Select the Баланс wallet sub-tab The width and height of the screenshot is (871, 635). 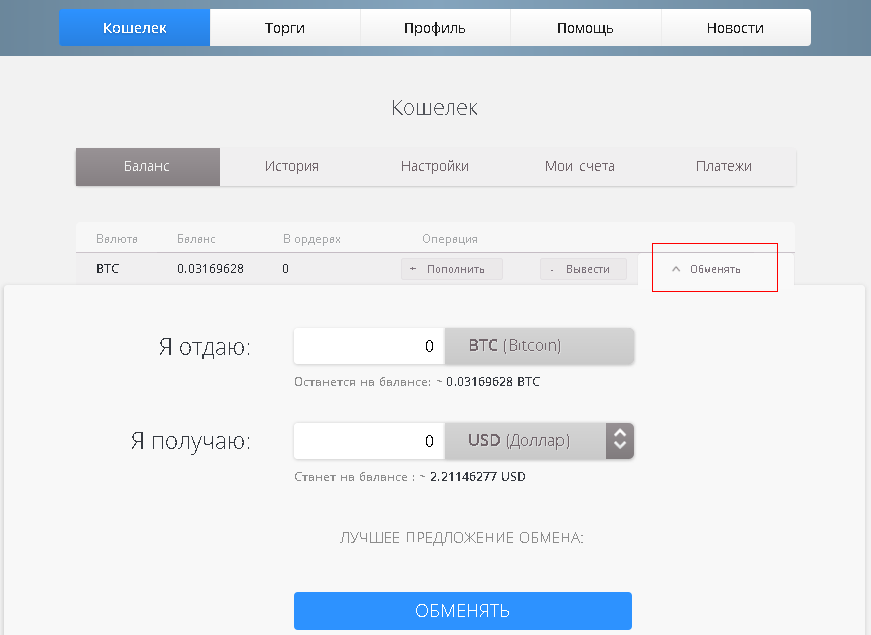pos(148,167)
